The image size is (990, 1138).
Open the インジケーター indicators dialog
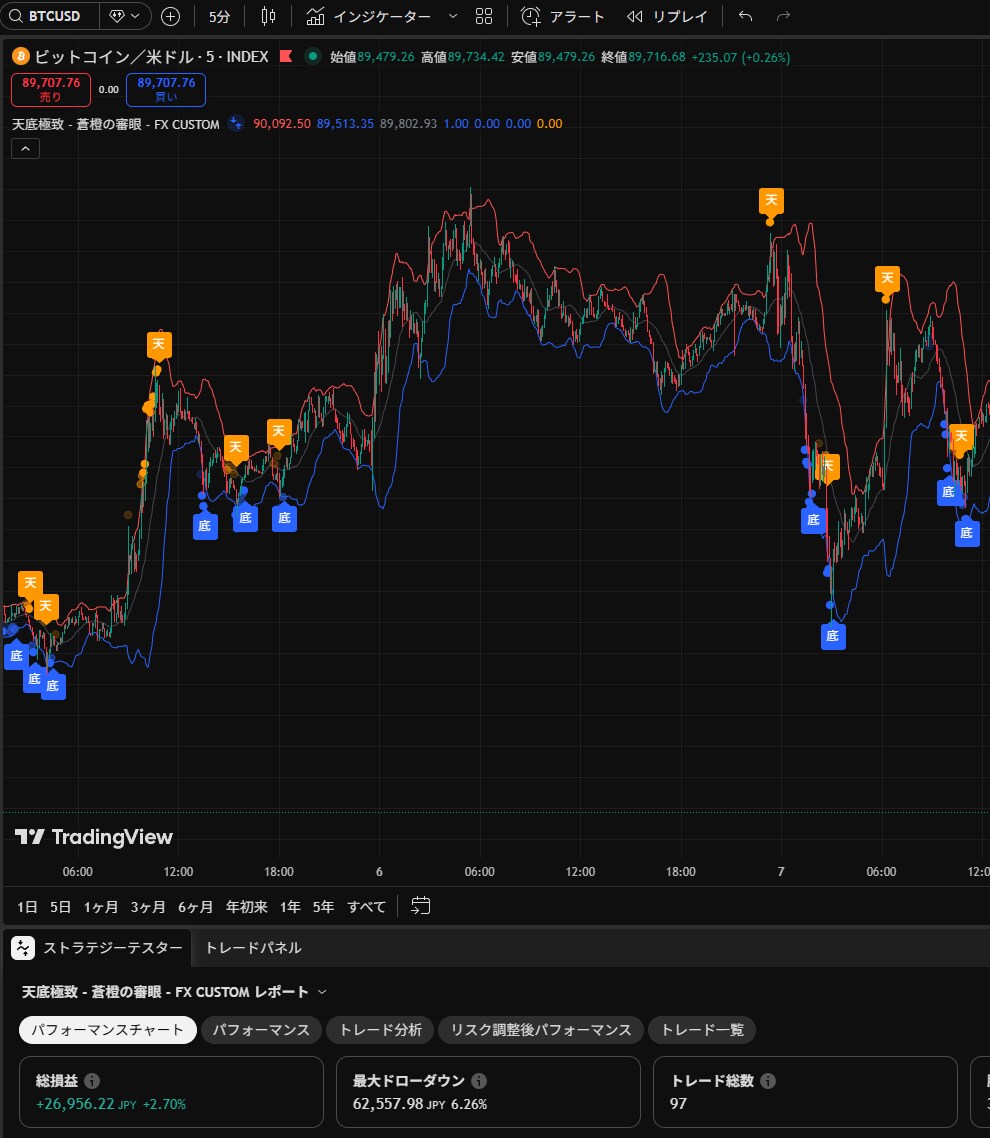[369, 16]
